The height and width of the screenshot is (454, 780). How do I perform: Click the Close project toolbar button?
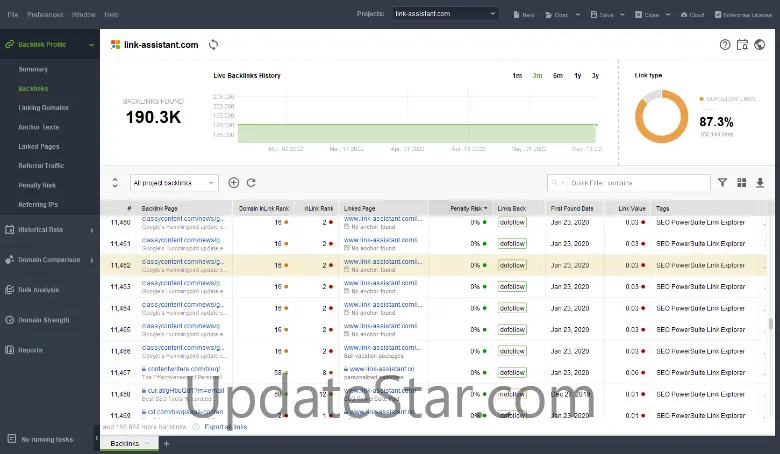coord(647,14)
